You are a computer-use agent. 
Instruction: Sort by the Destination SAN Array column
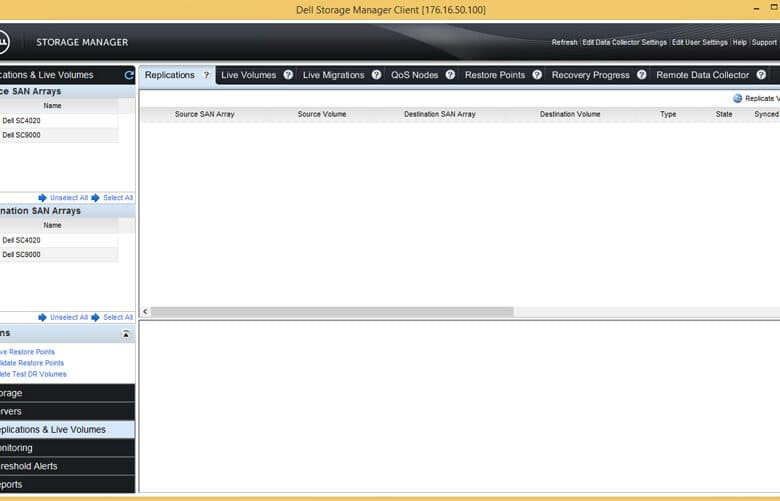(440, 114)
